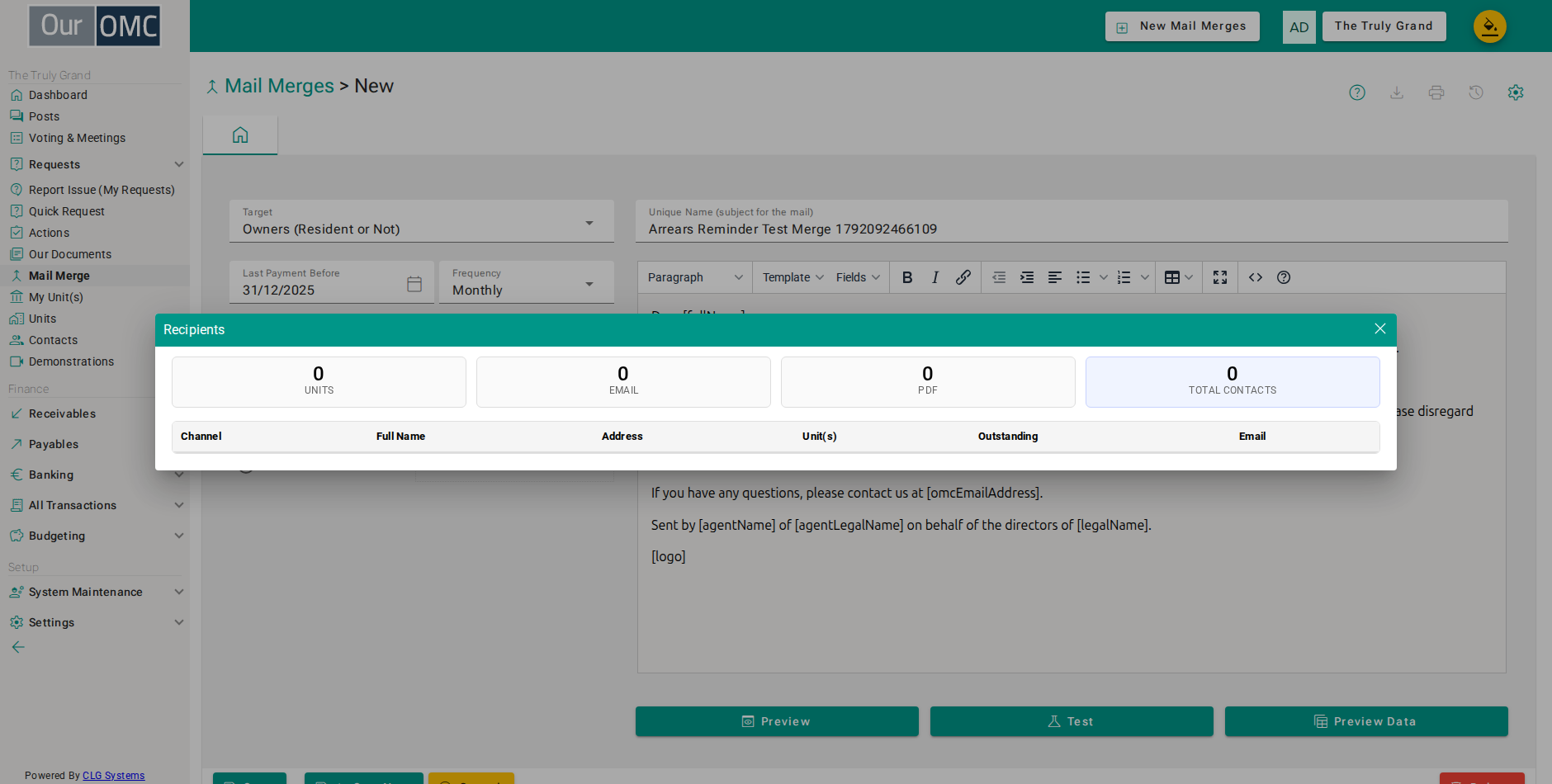
Task: Click the download icon in header
Action: tap(1397, 92)
